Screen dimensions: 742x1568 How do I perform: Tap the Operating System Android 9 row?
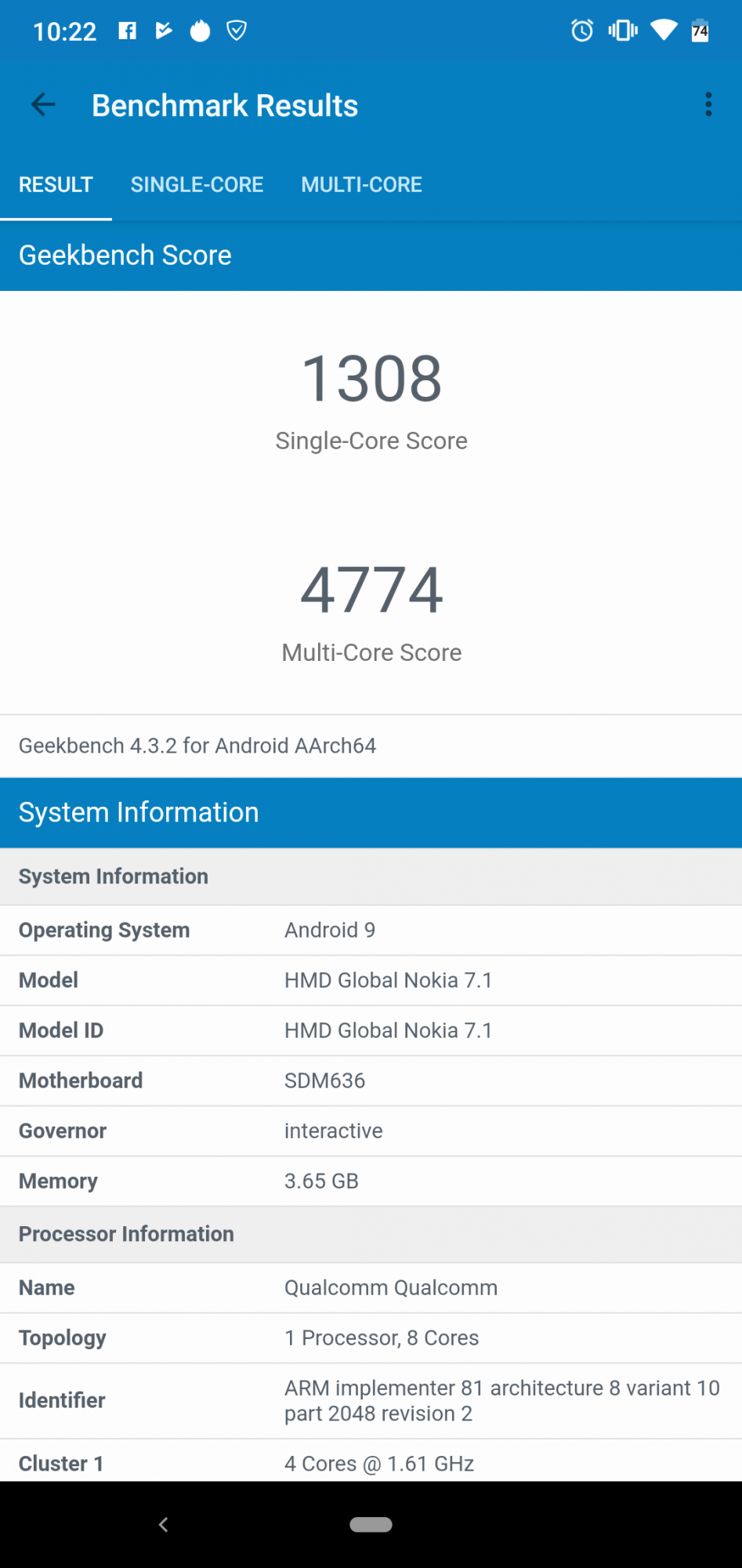point(371,930)
